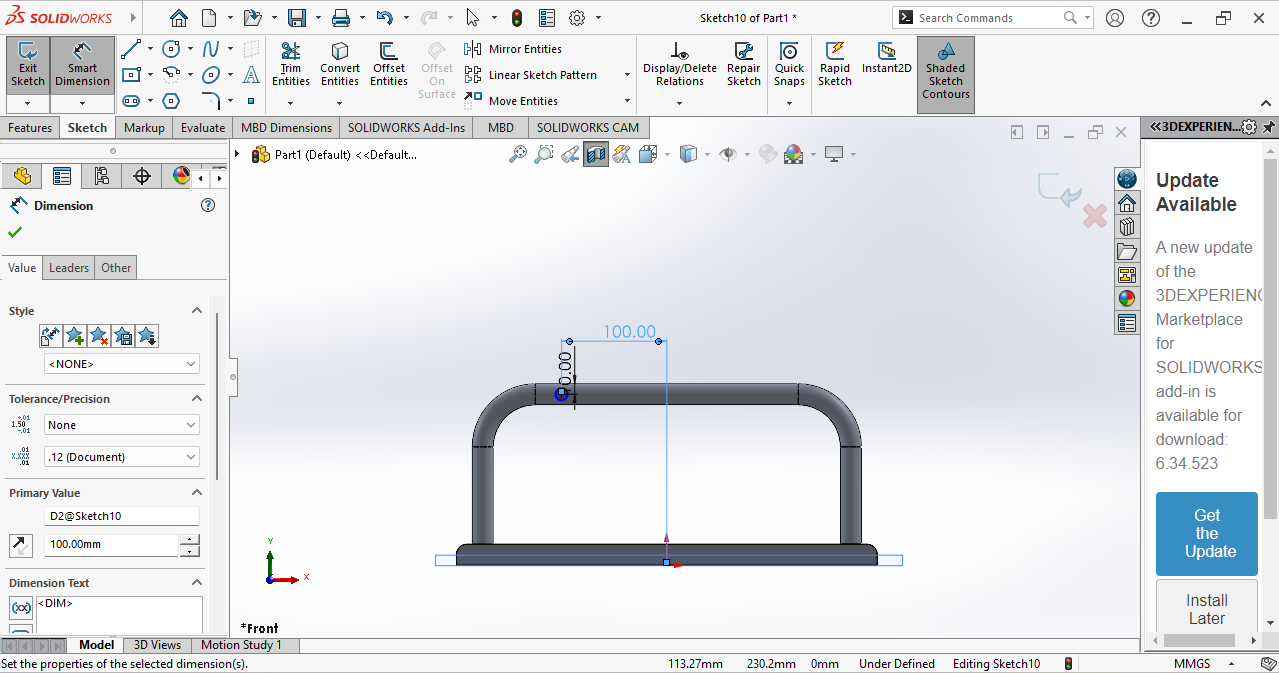This screenshot has height=673, width=1279.
Task: Open the Other tab in Dimension panel
Action: 116,268
